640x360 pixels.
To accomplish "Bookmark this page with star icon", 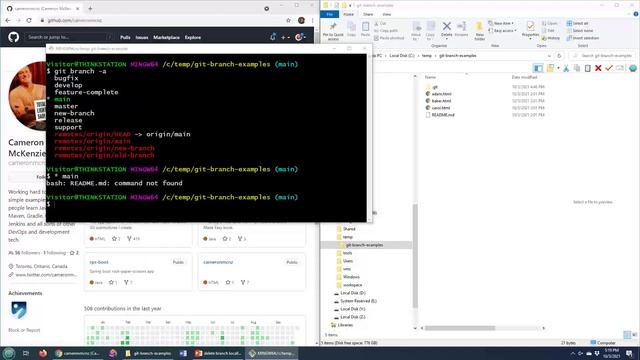I will tap(288, 20).
